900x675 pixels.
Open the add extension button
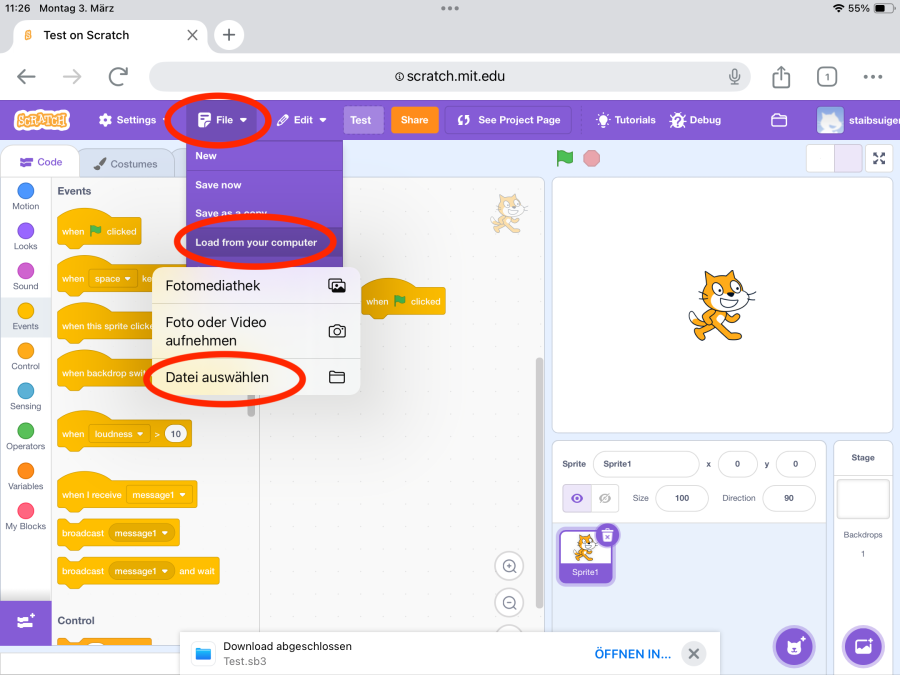25,621
